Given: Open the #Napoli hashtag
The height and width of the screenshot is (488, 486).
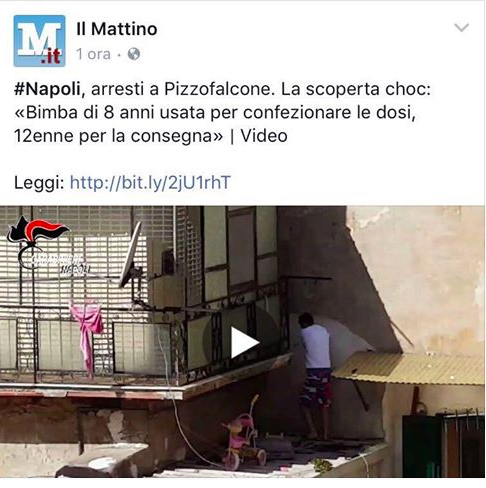Looking at the screenshot, I should coord(47,89).
